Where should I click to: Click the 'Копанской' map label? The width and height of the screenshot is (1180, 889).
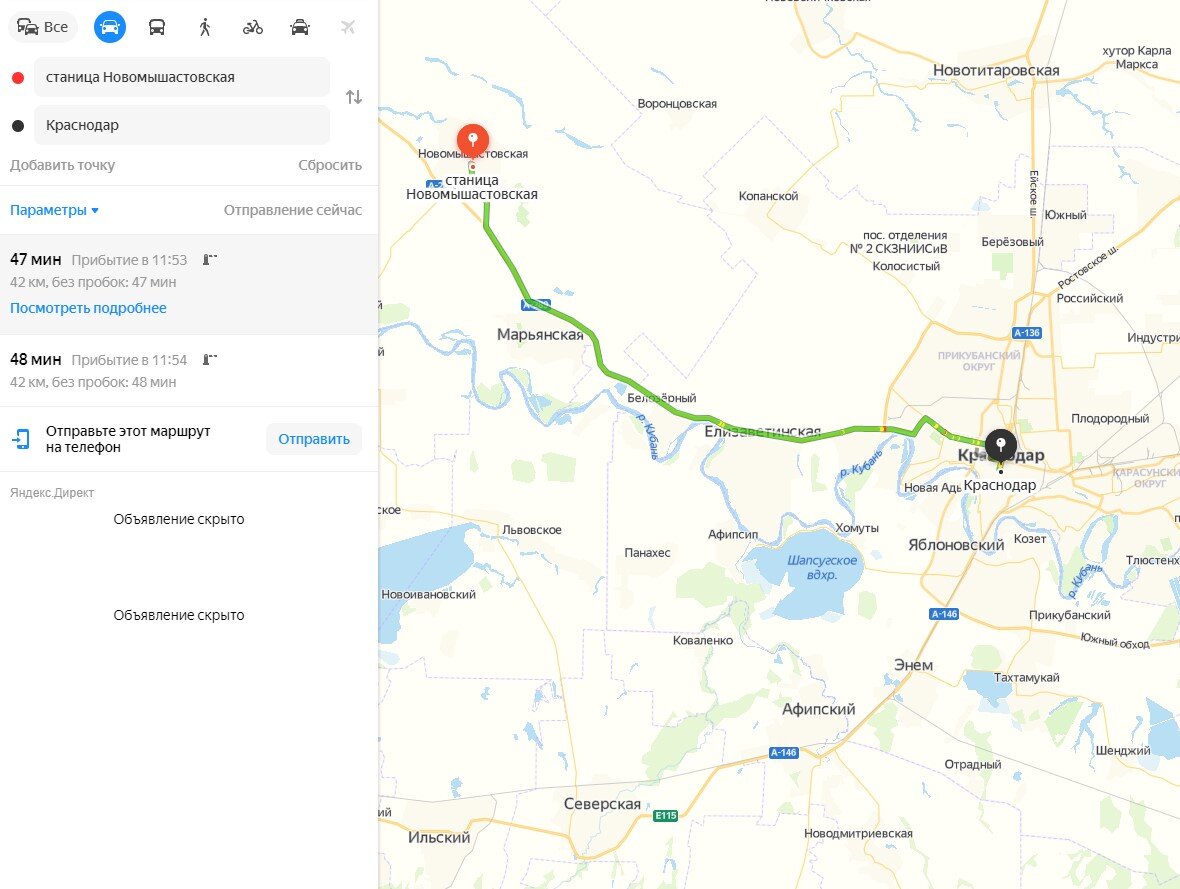pos(768,196)
